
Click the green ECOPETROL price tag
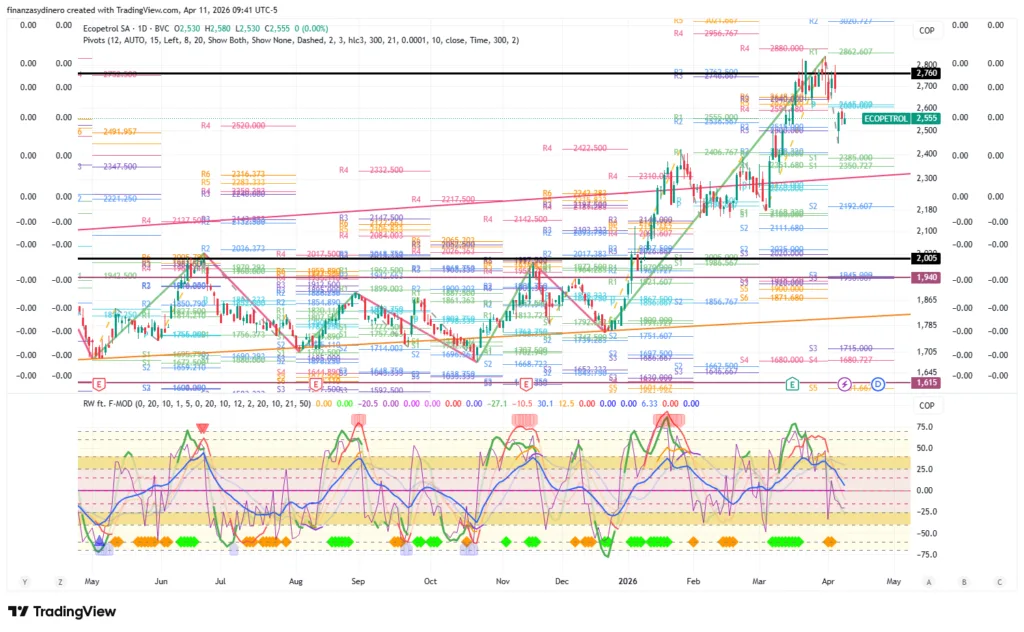884,118
